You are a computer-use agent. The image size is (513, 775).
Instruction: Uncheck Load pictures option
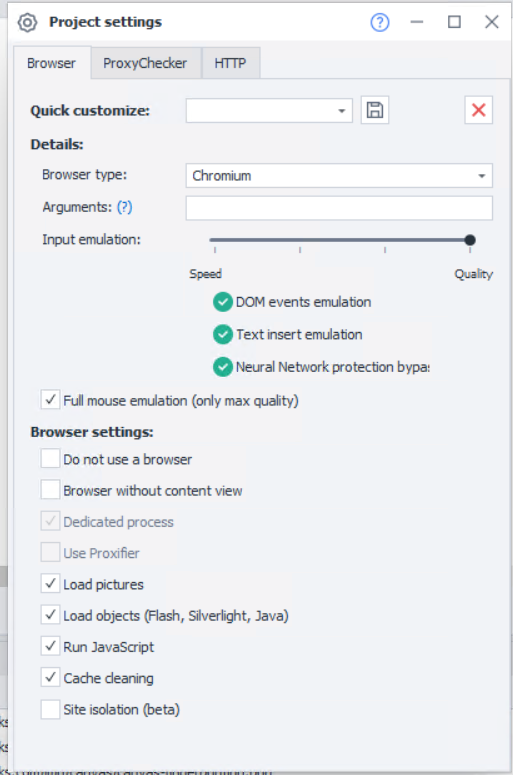[x=50, y=584]
